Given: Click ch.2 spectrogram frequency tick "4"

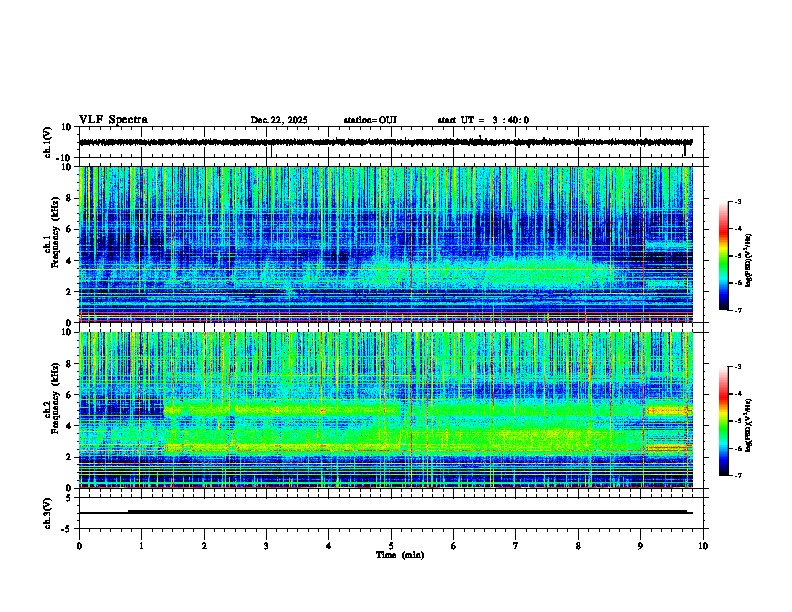Looking at the screenshot, I should pyautogui.click(x=70, y=426).
